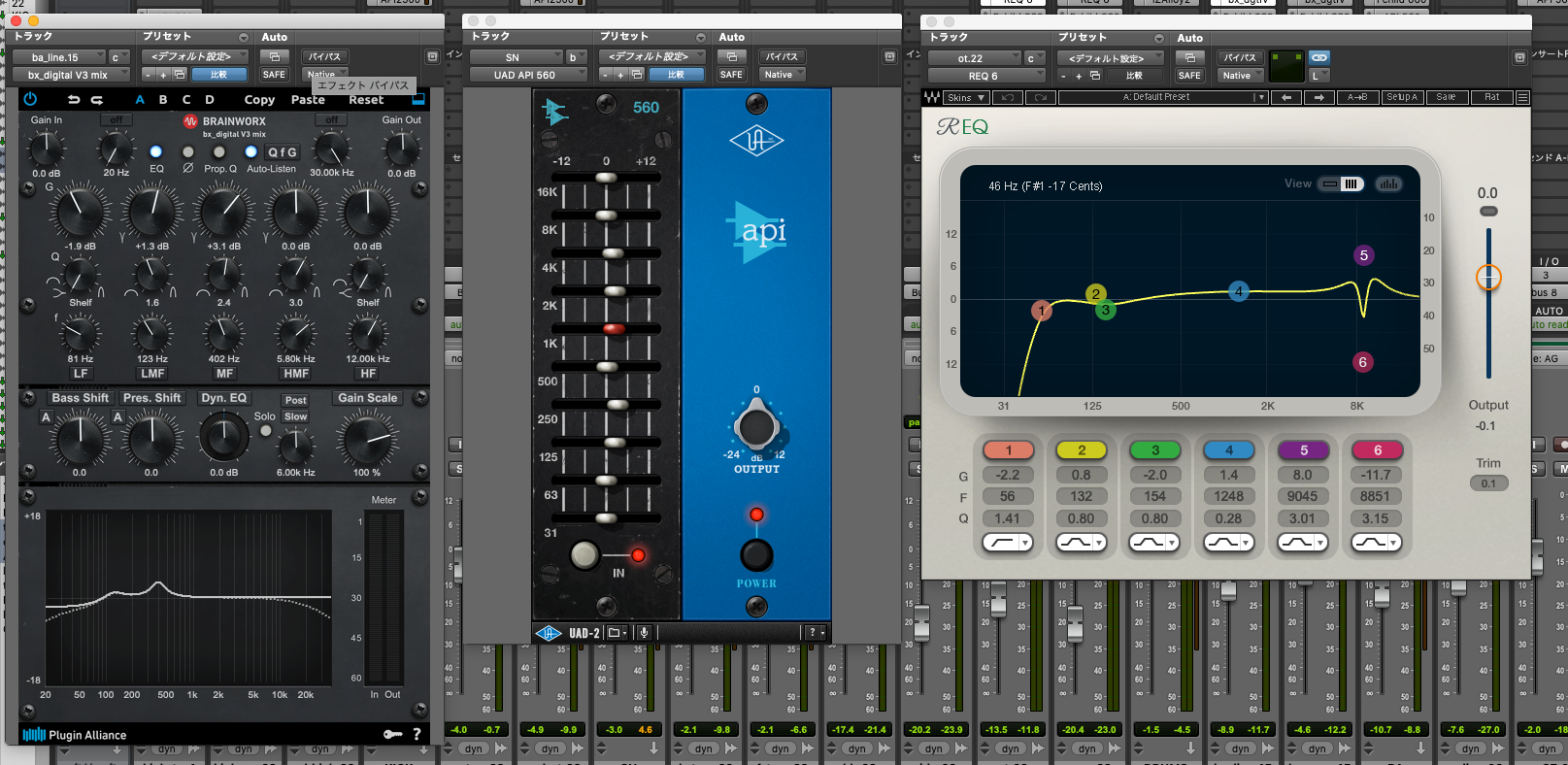
Task: Click REQ band 4 frequency field 1248
Action: 1228,496
